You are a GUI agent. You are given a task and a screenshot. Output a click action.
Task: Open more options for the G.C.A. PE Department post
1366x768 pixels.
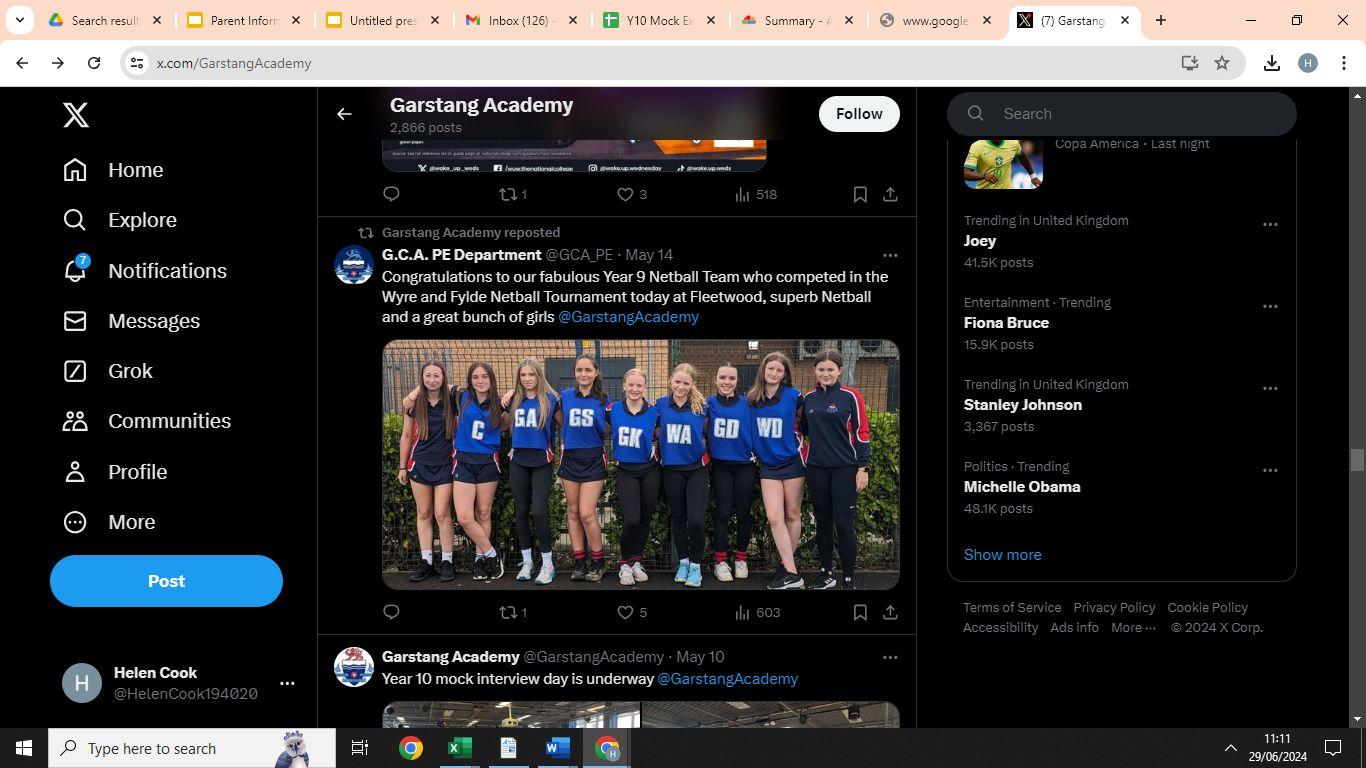coord(890,255)
